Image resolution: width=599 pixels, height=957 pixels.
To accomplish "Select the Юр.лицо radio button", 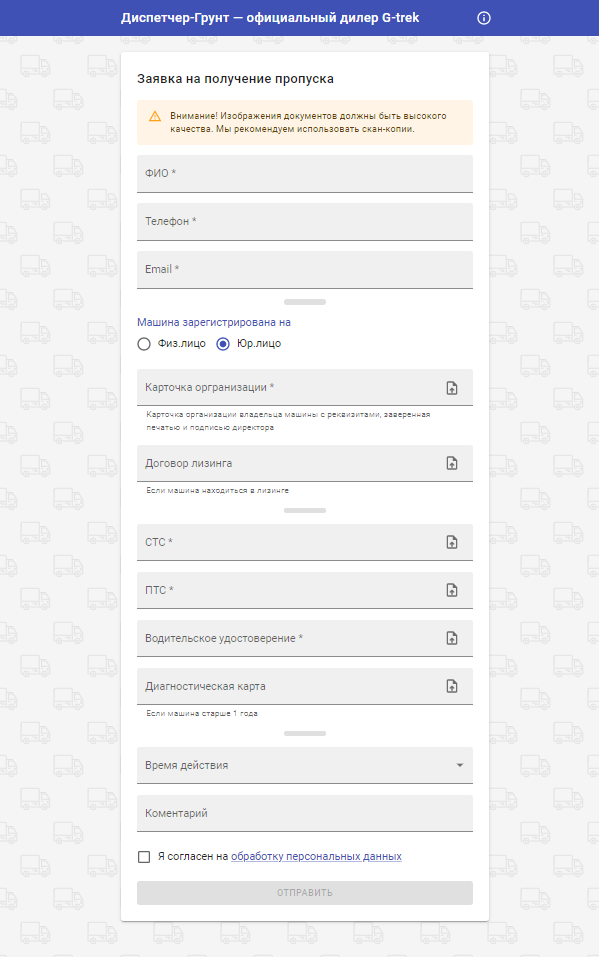I will (223, 344).
